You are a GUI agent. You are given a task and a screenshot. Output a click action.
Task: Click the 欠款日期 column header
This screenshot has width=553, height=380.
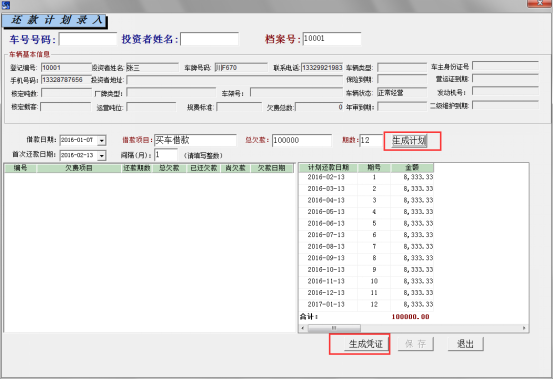(271, 168)
